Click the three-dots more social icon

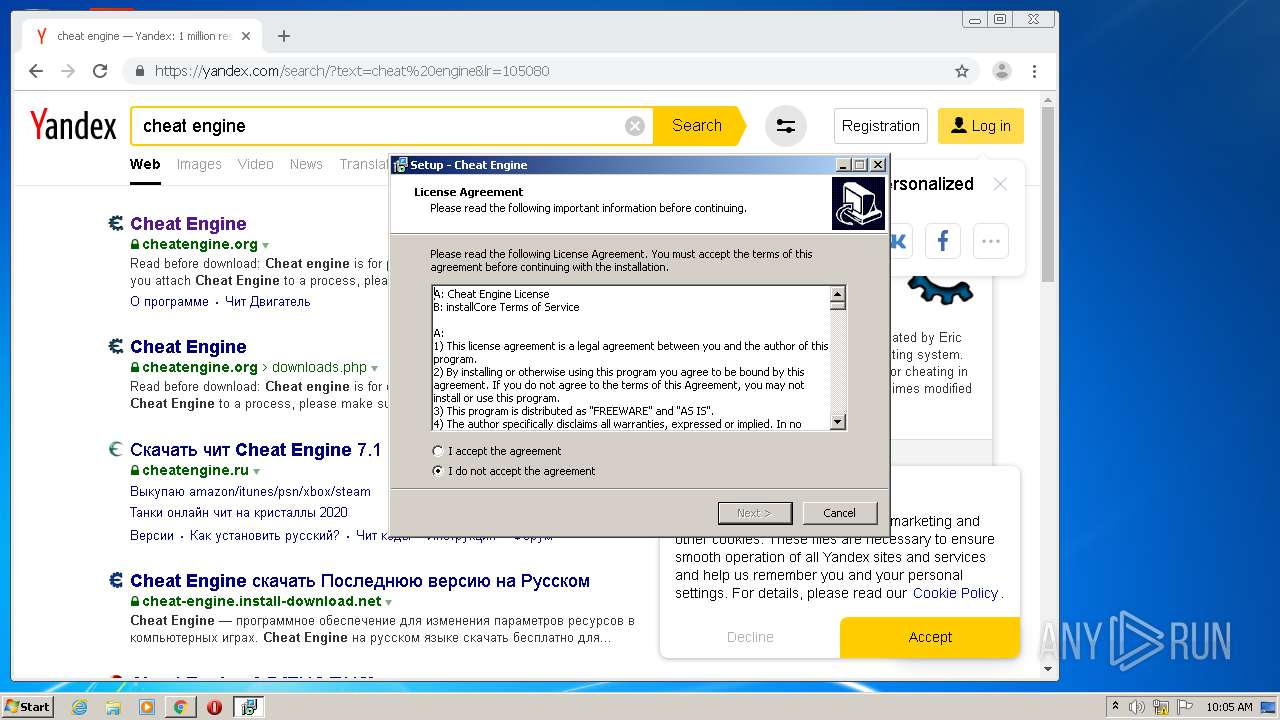(x=991, y=241)
